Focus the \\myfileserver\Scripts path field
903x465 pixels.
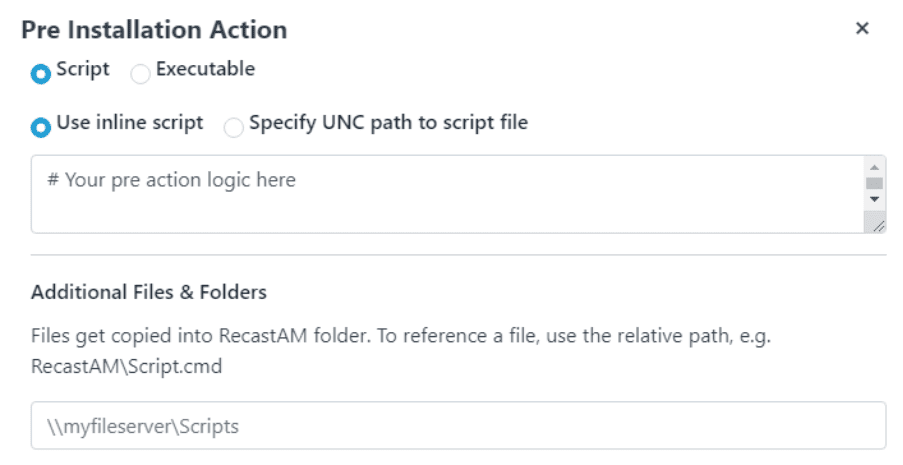pos(458,426)
